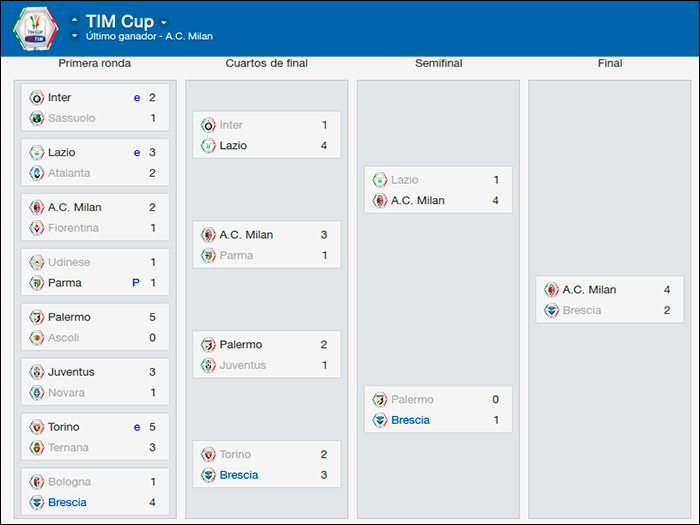Select Palermo in the Cuartos de final
700x525 pixels.
(x=240, y=345)
